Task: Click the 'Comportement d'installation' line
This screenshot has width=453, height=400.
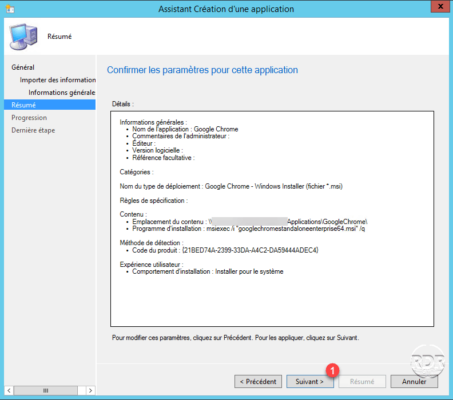Action: (208, 271)
